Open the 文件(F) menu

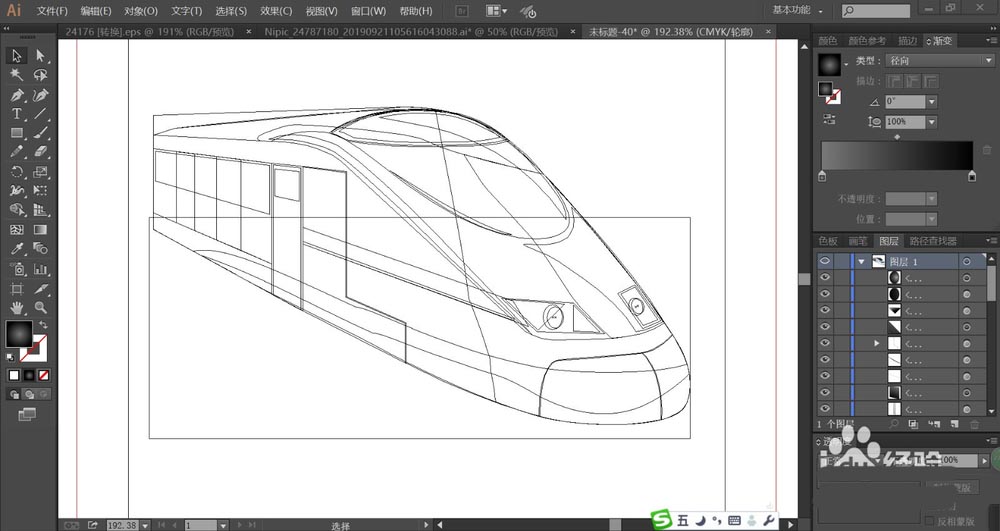[52, 11]
